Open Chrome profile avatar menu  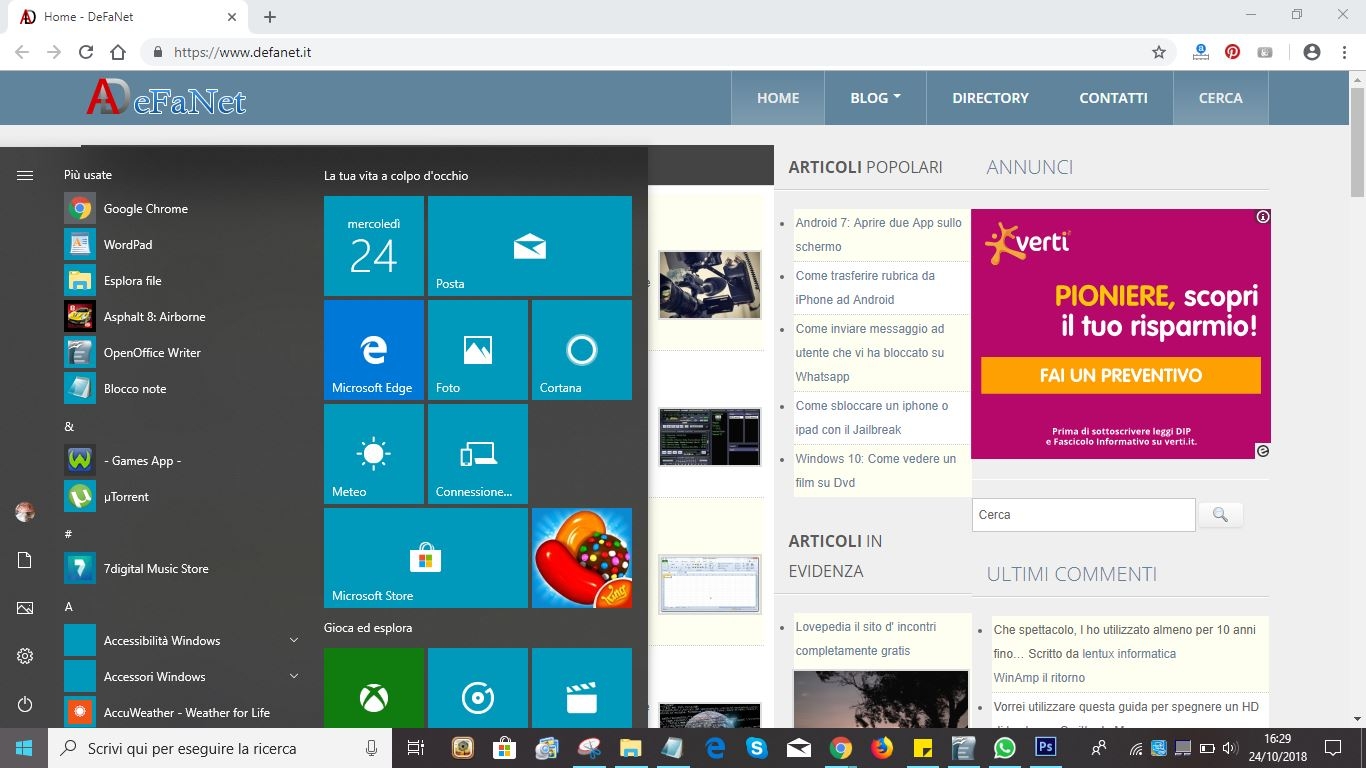click(1312, 52)
